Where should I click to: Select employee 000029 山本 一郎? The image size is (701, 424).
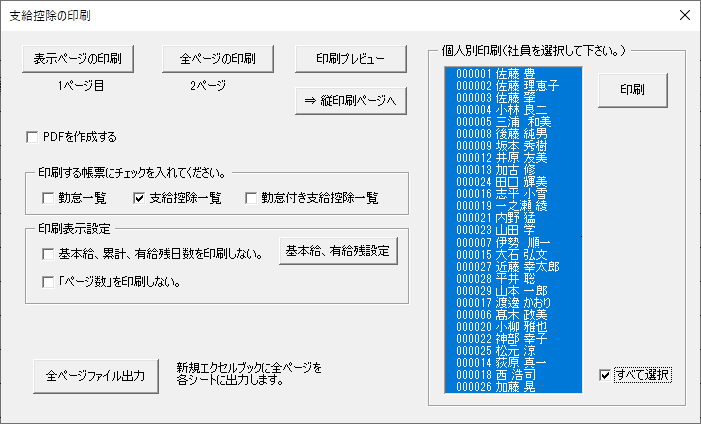click(514, 291)
